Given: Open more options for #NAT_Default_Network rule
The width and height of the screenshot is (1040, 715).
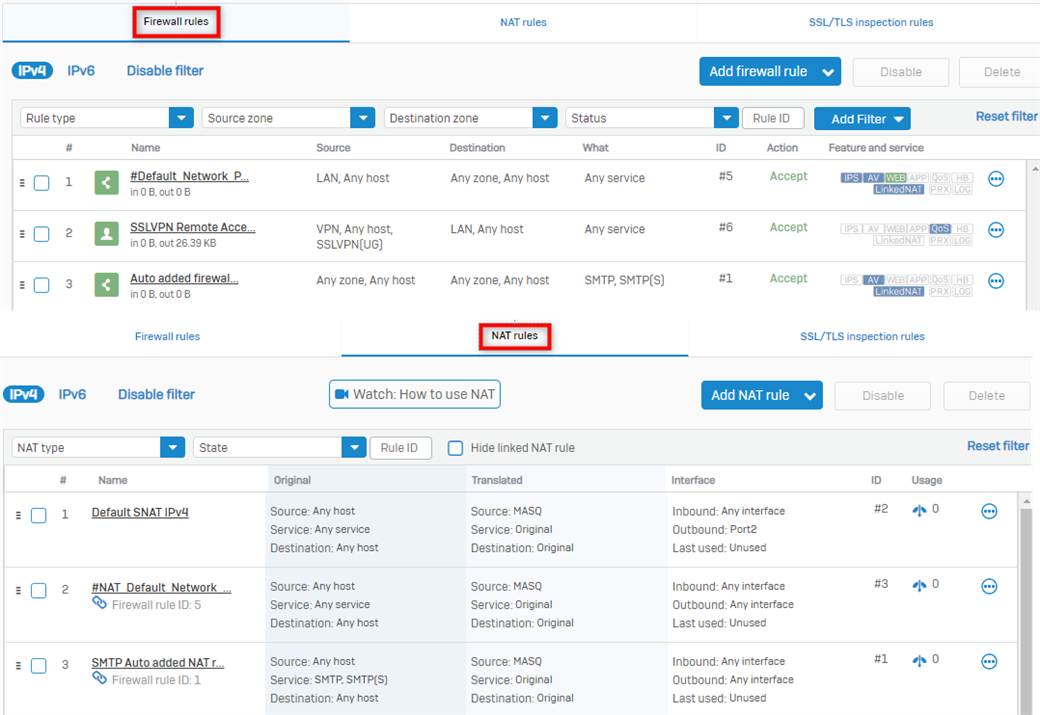Looking at the screenshot, I should point(989,586).
